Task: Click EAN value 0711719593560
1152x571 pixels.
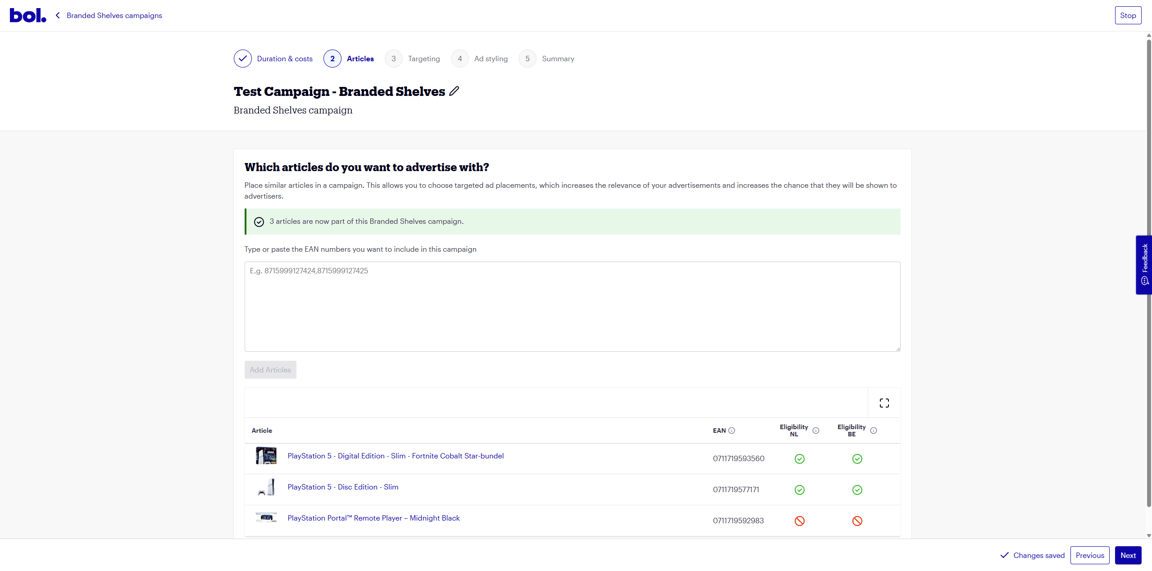Action: (738, 459)
